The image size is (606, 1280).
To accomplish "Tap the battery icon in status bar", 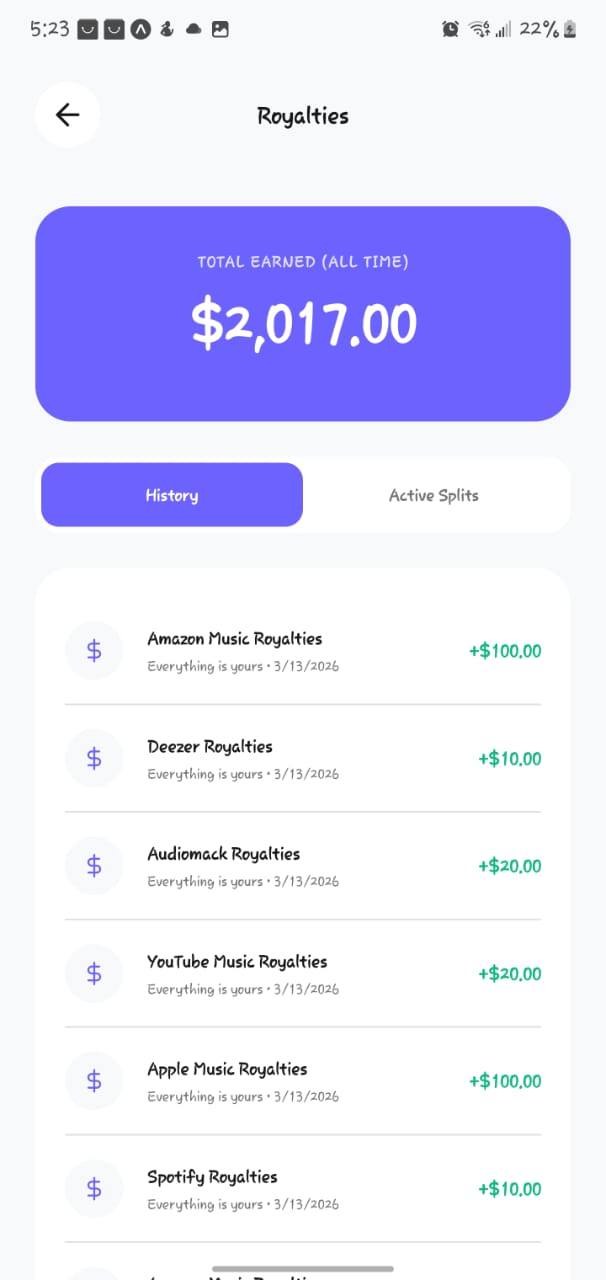I will 570,29.
